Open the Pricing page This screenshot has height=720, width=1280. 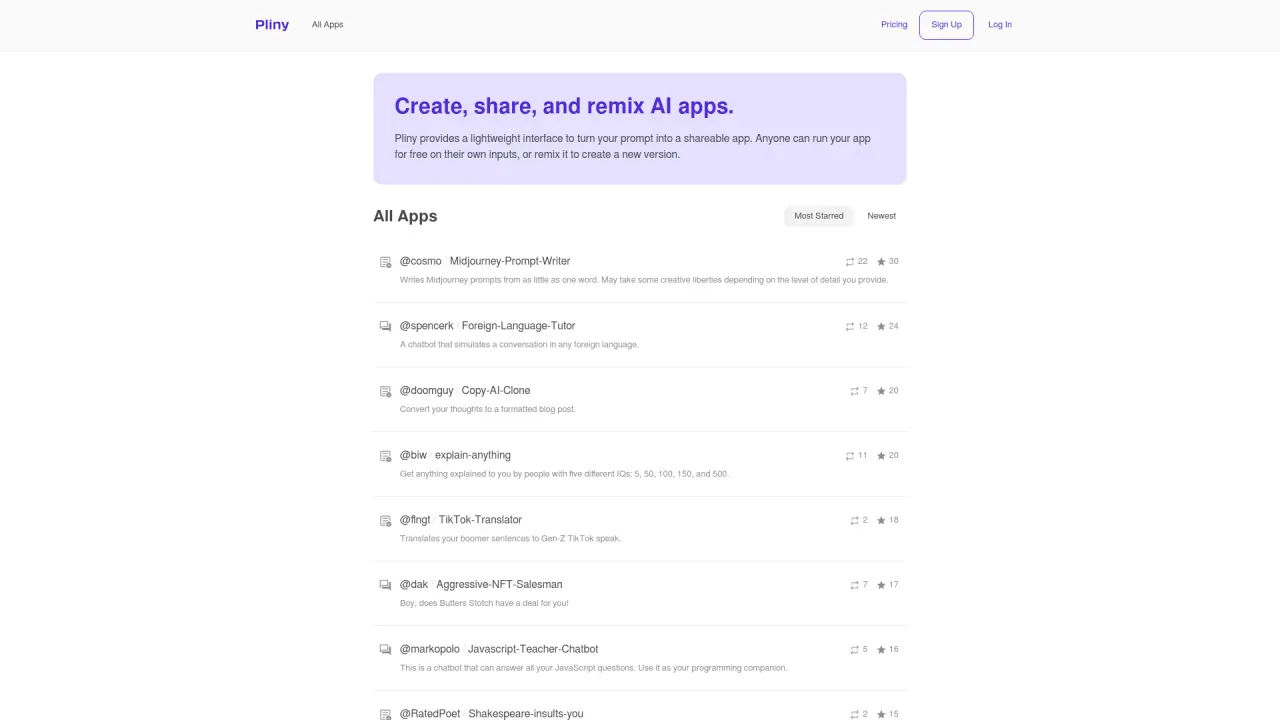[x=894, y=25]
